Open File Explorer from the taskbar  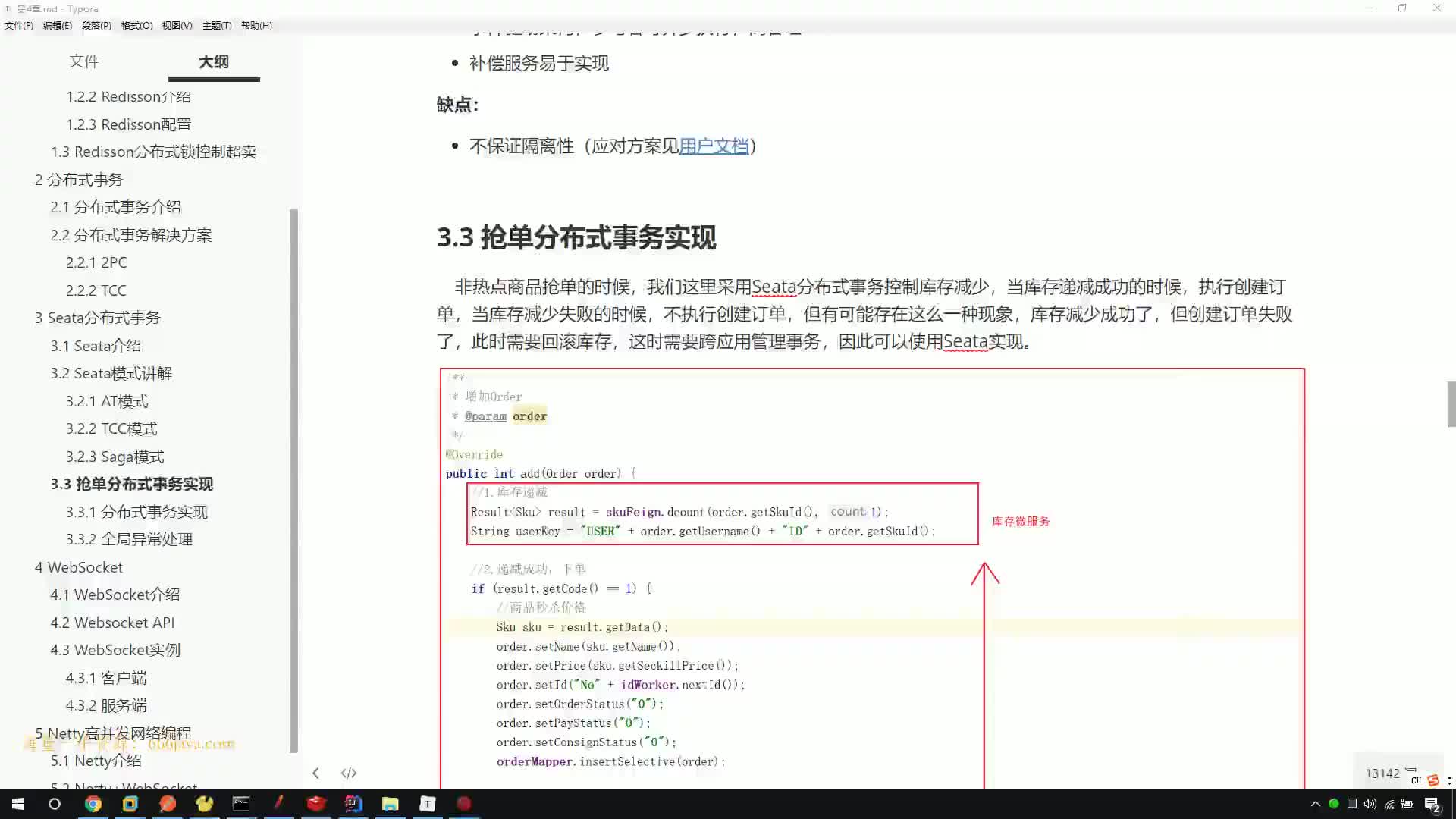coord(391,804)
